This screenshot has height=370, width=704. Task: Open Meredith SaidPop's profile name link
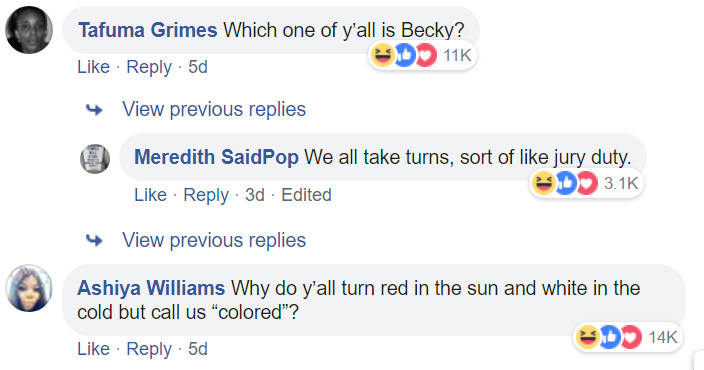tap(216, 157)
